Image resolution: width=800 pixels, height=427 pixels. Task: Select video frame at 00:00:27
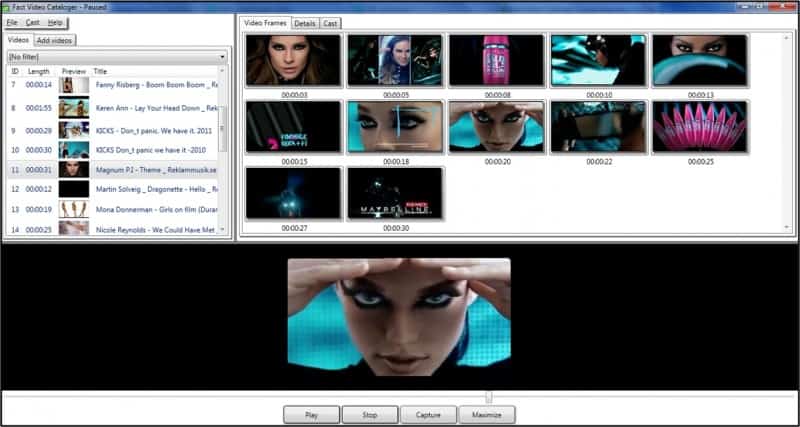point(293,193)
